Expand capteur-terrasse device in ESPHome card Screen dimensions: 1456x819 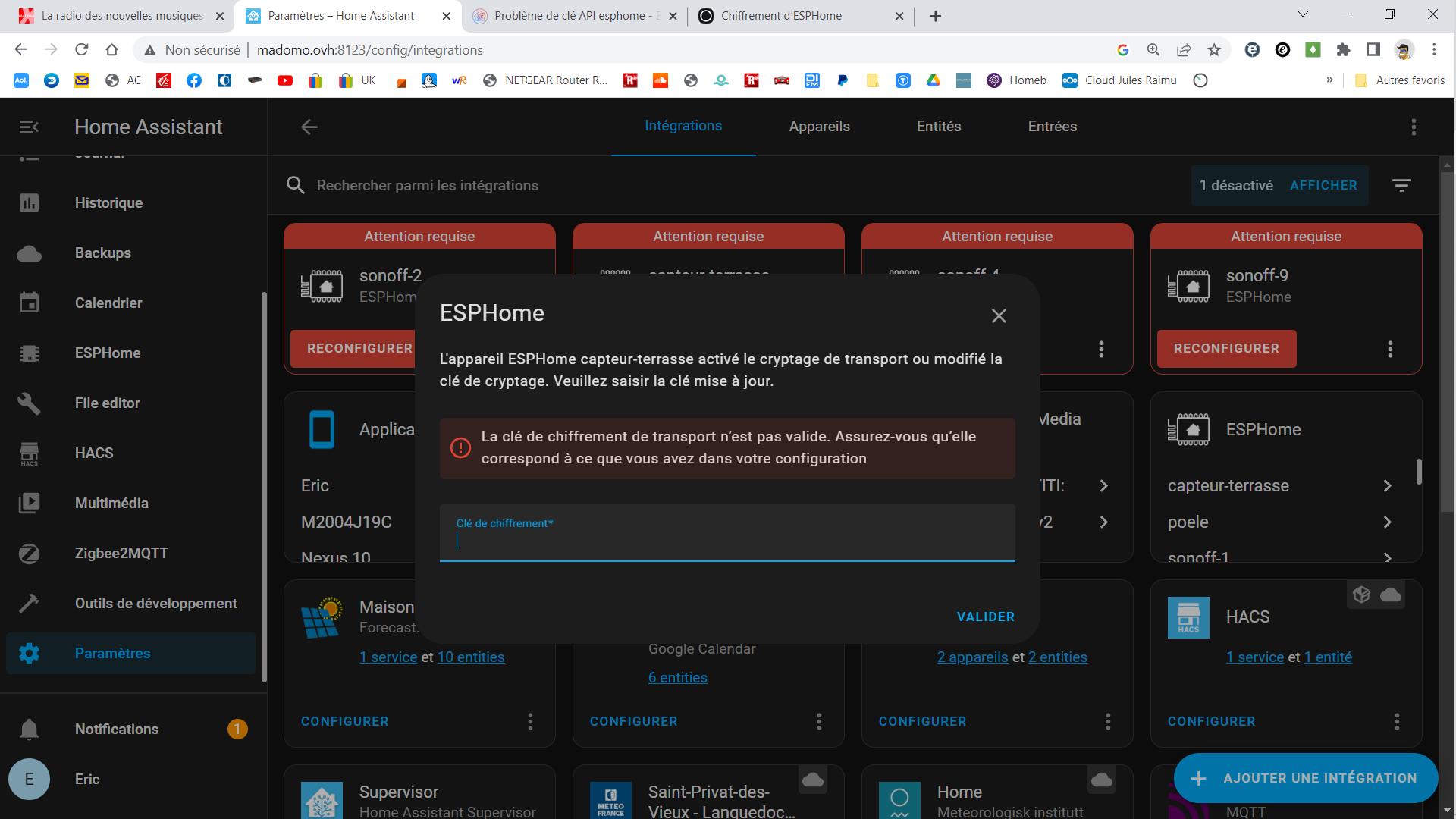1387,485
